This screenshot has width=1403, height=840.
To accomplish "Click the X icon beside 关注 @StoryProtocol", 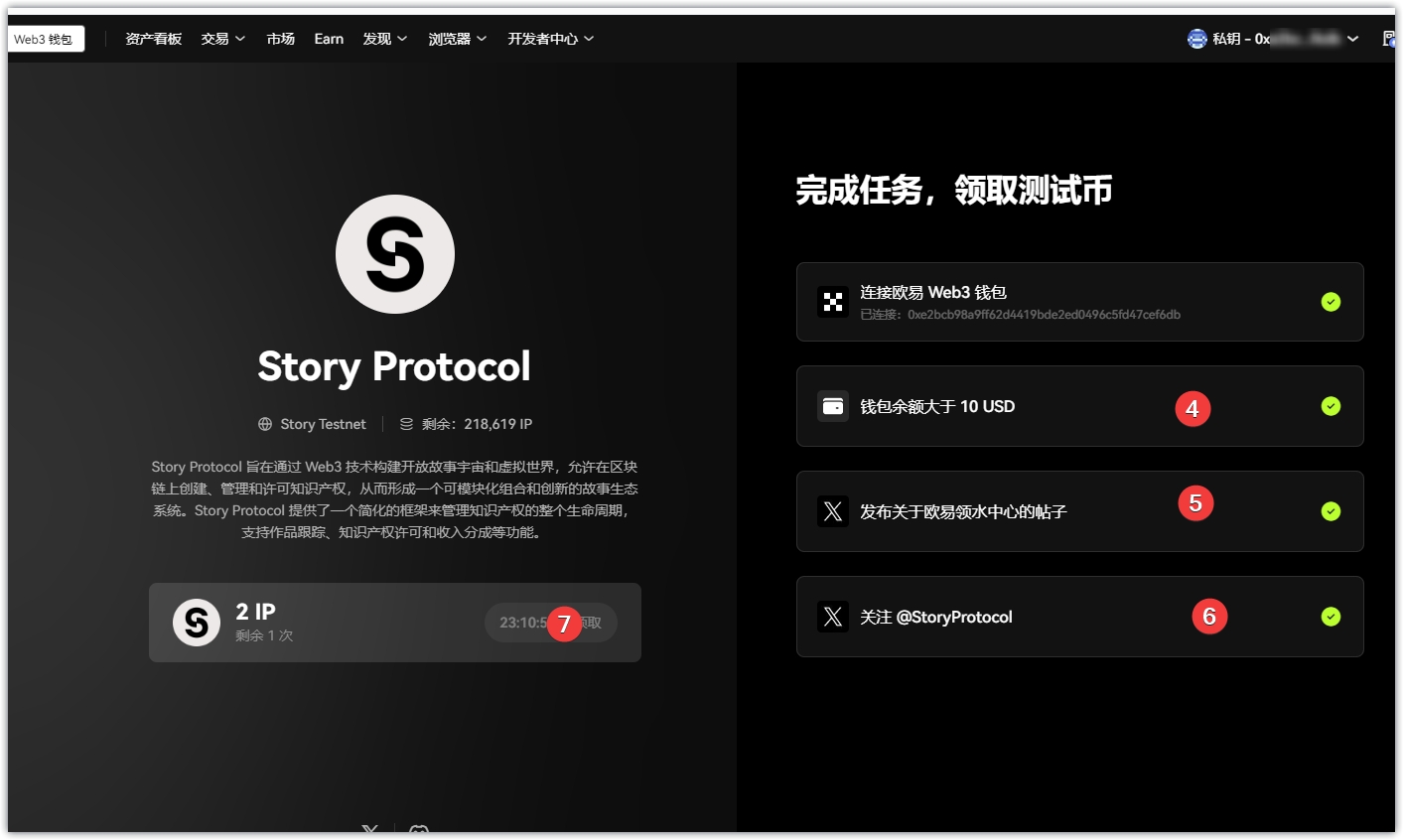I will point(832,617).
